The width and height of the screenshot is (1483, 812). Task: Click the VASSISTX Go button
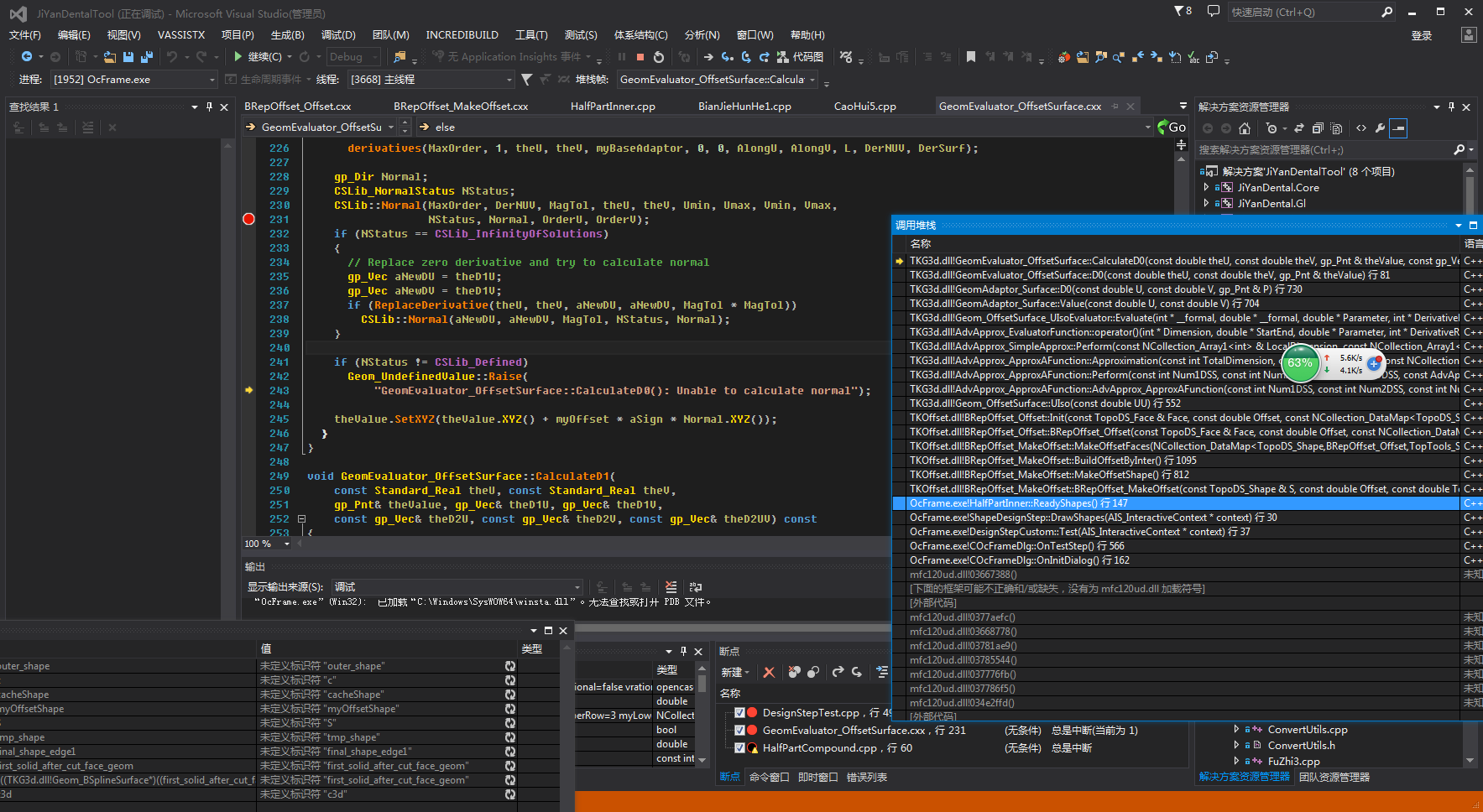[x=1172, y=128]
